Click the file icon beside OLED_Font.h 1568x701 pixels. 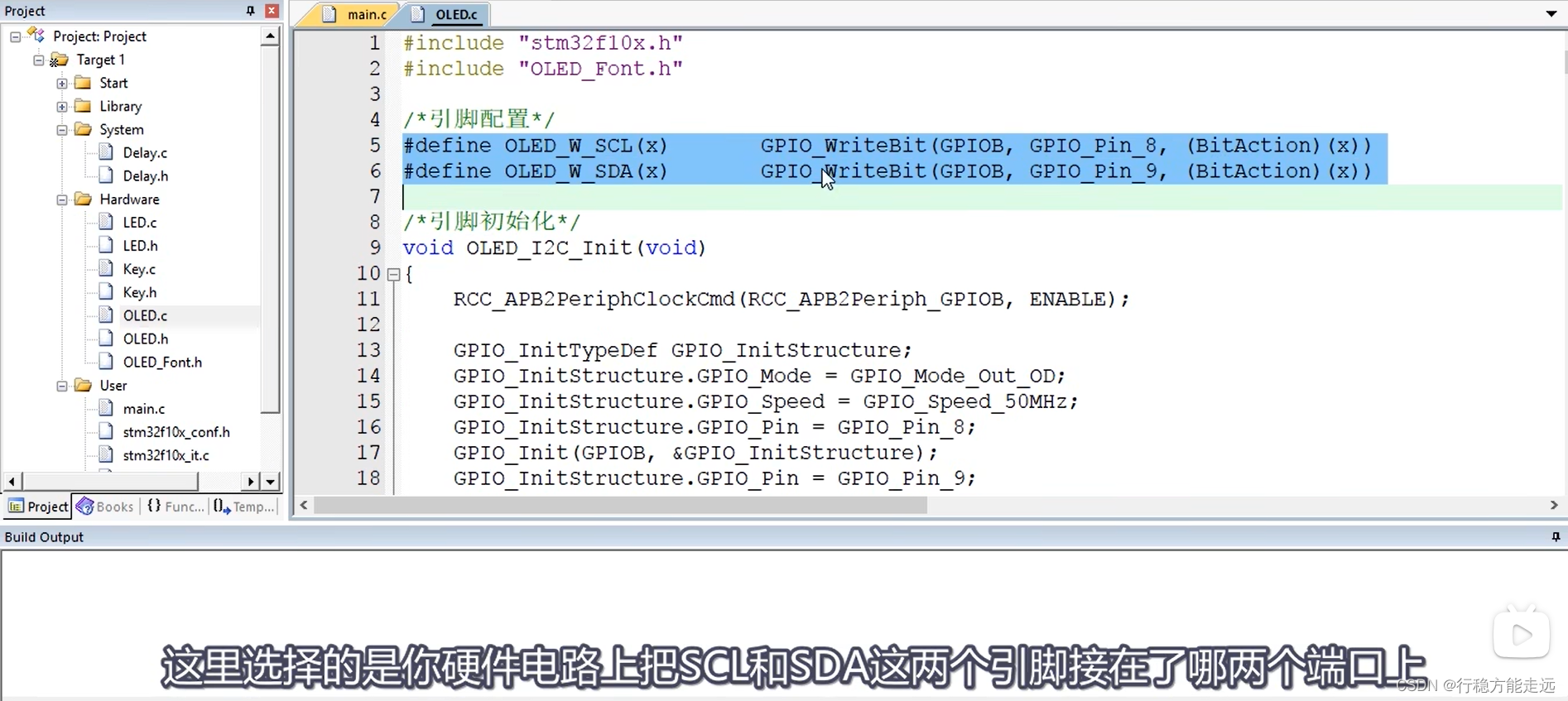pyautogui.click(x=106, y=361)
